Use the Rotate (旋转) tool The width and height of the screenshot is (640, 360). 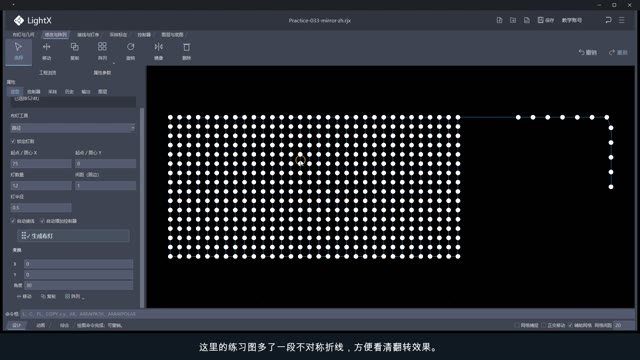click(x=130, y=51)
